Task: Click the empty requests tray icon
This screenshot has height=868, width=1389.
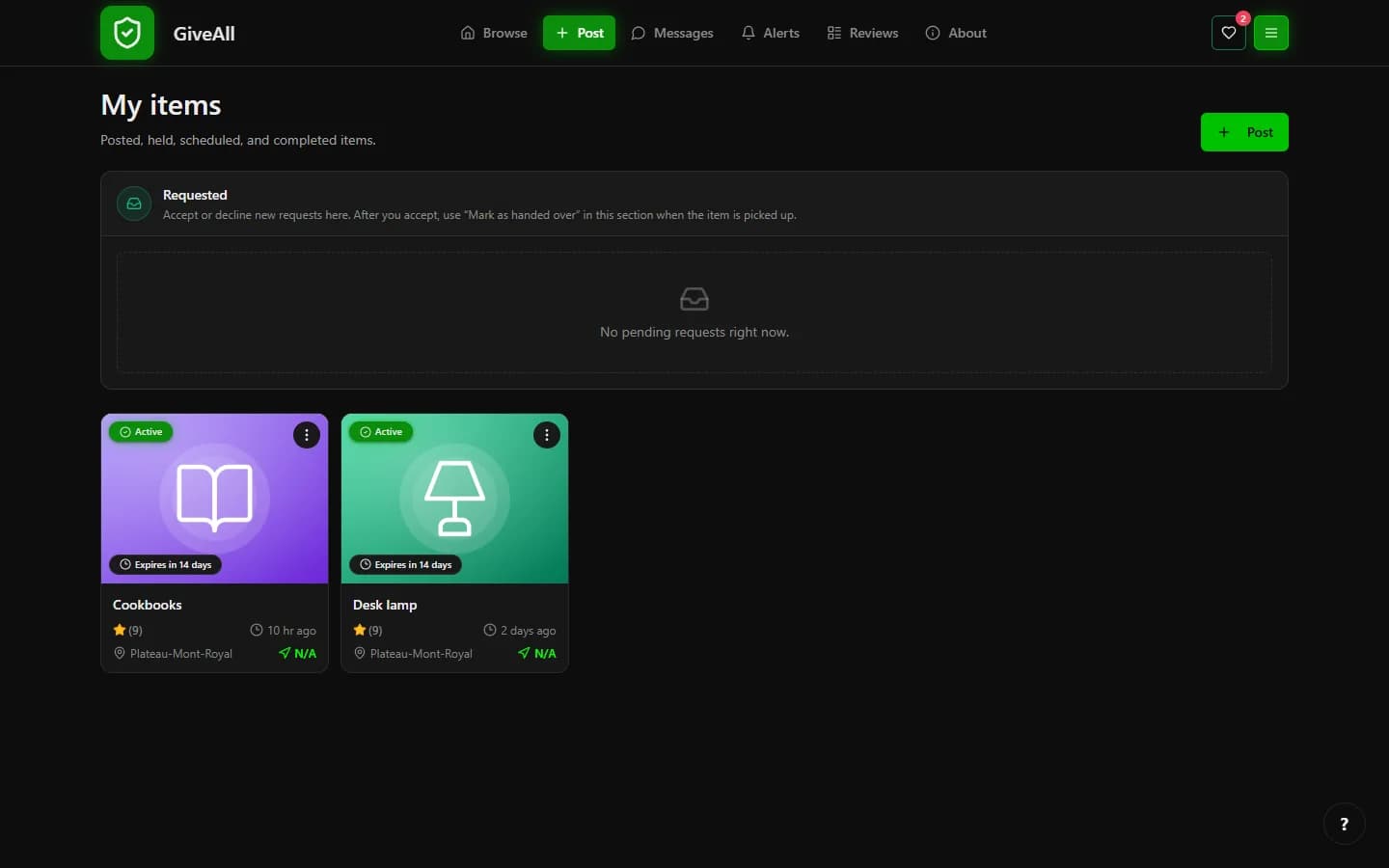Action: pos(694,299)
